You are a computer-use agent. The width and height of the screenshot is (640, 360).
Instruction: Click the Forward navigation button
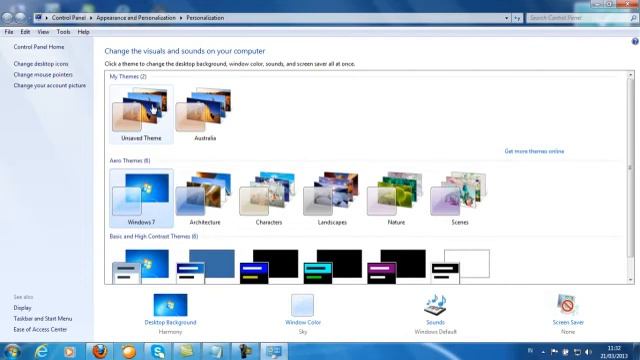tap(20, 18)
